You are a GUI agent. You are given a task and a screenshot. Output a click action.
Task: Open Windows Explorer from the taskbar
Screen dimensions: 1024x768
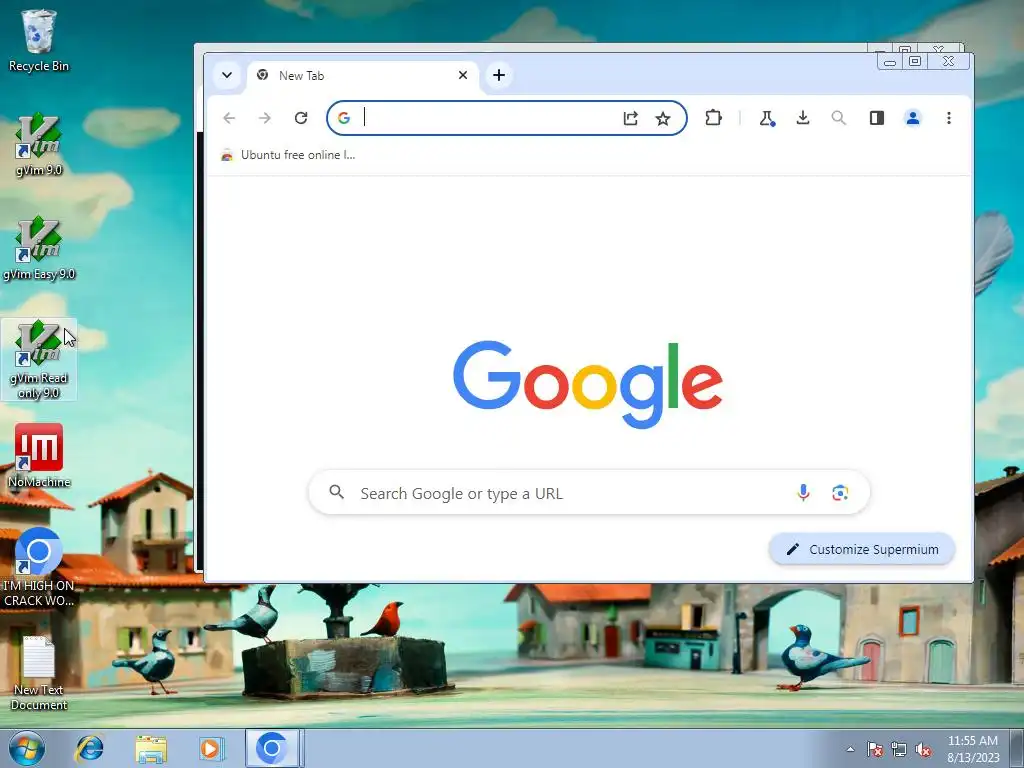tap(151, 748)
